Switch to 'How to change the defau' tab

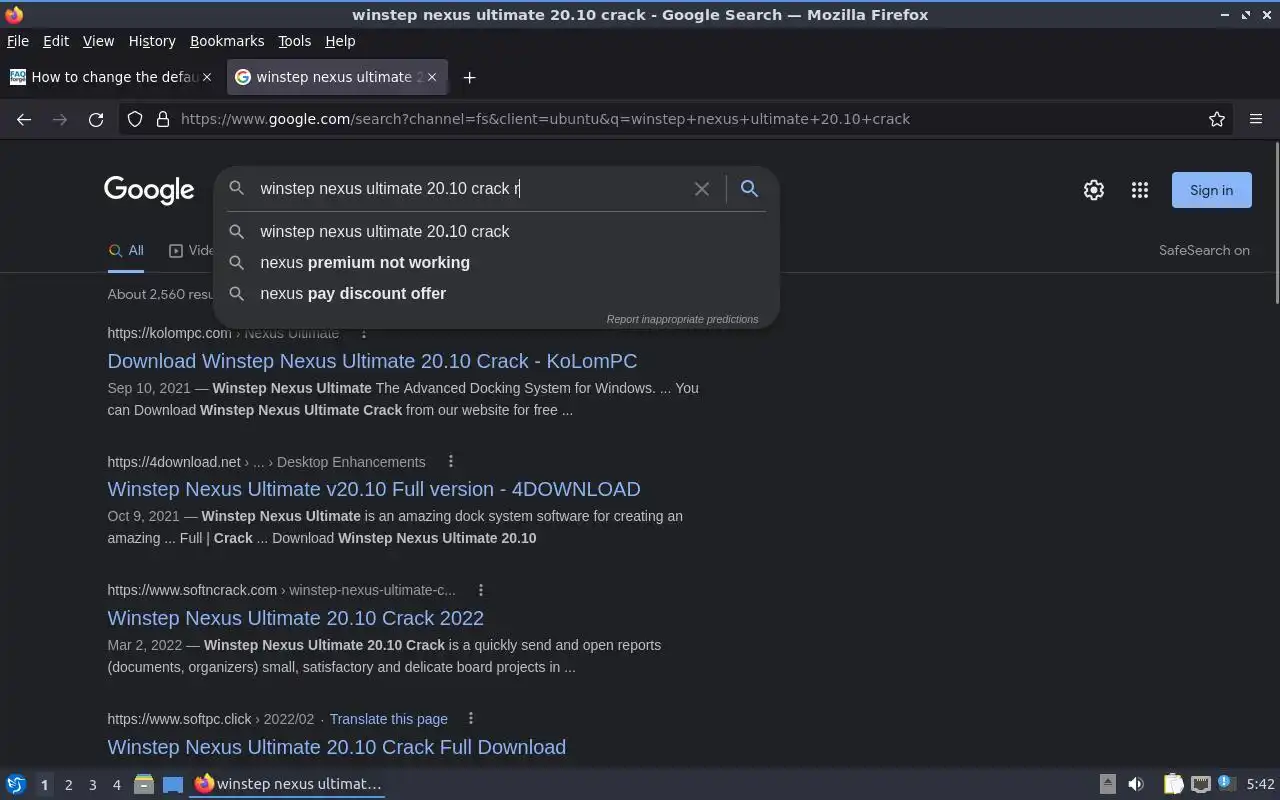[111, 77]
